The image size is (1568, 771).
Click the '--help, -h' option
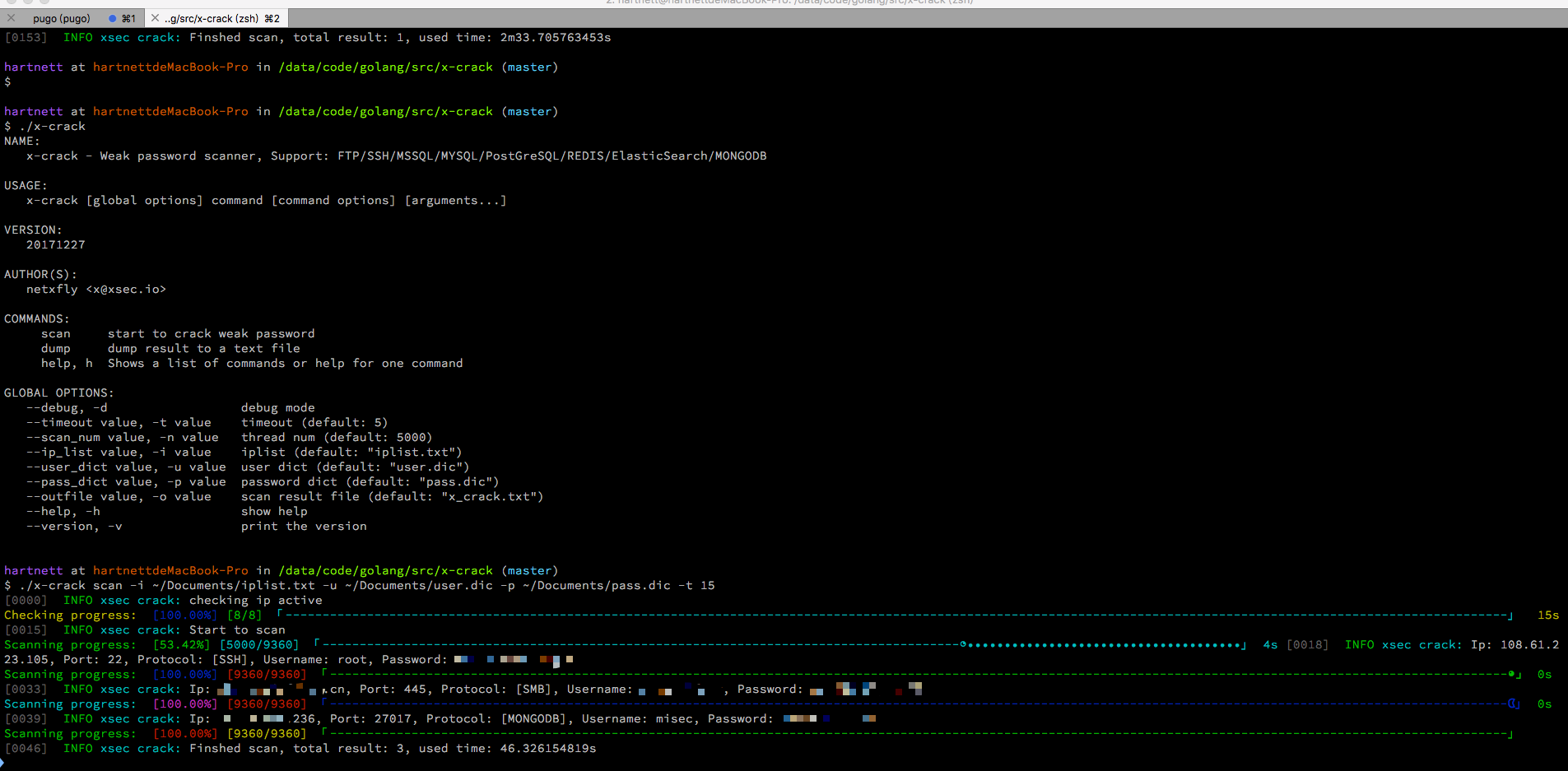point(63,512)
